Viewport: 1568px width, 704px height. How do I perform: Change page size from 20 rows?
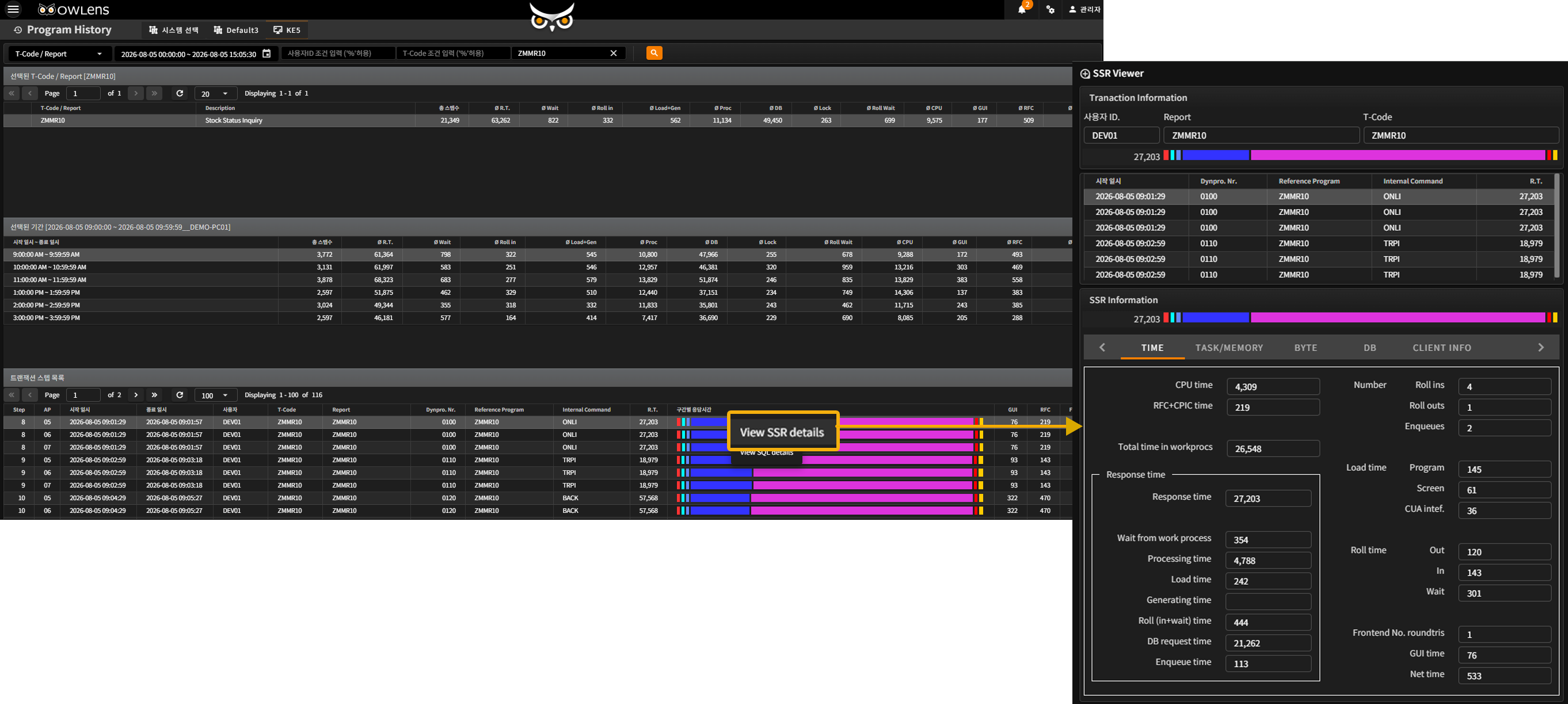(215, 93)
